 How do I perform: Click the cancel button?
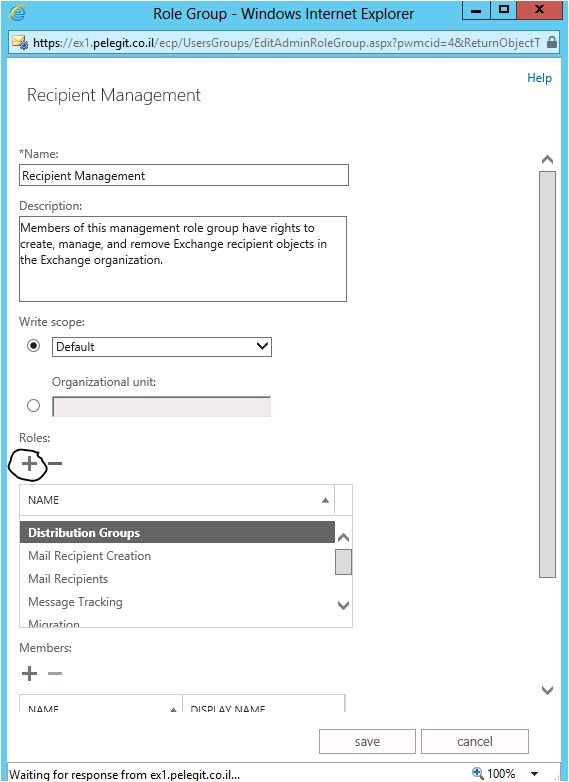[475, 742]
